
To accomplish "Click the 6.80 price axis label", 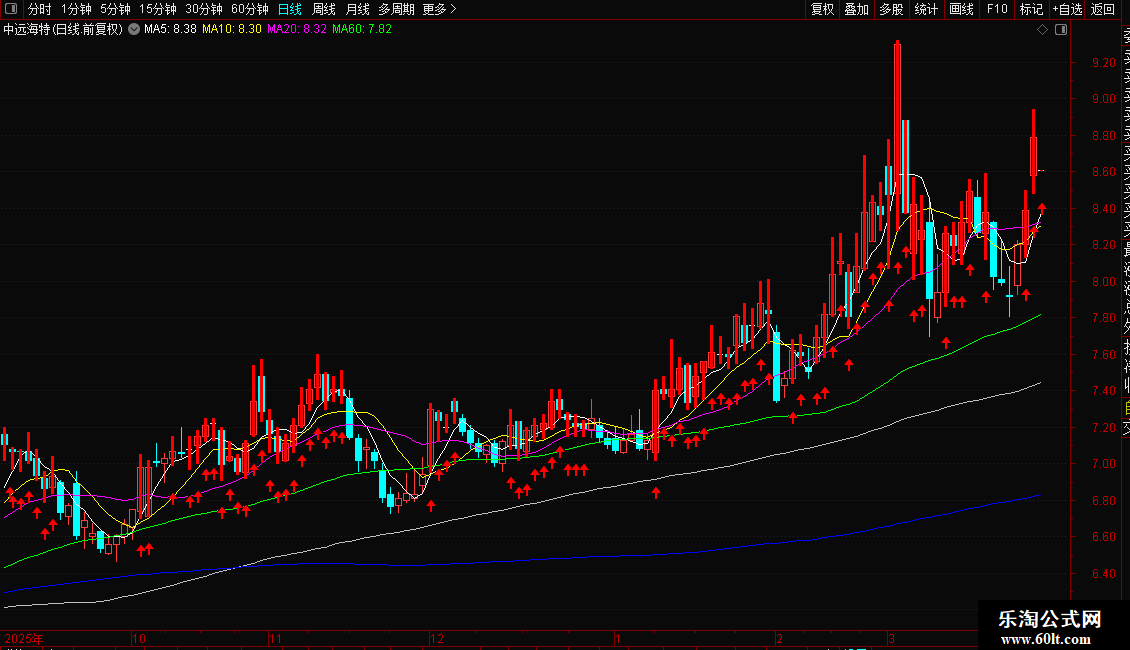I will pos(1103,501).
